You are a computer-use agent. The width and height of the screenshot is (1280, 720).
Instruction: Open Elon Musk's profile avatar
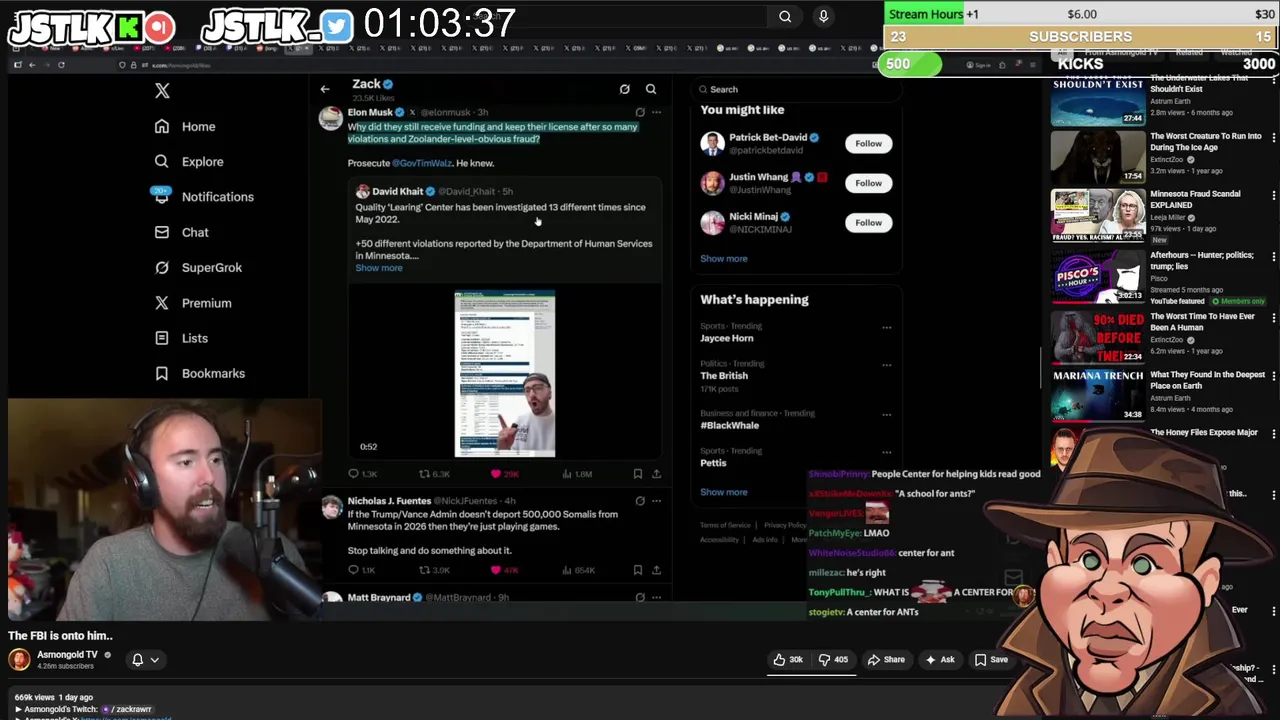[330, 119]
